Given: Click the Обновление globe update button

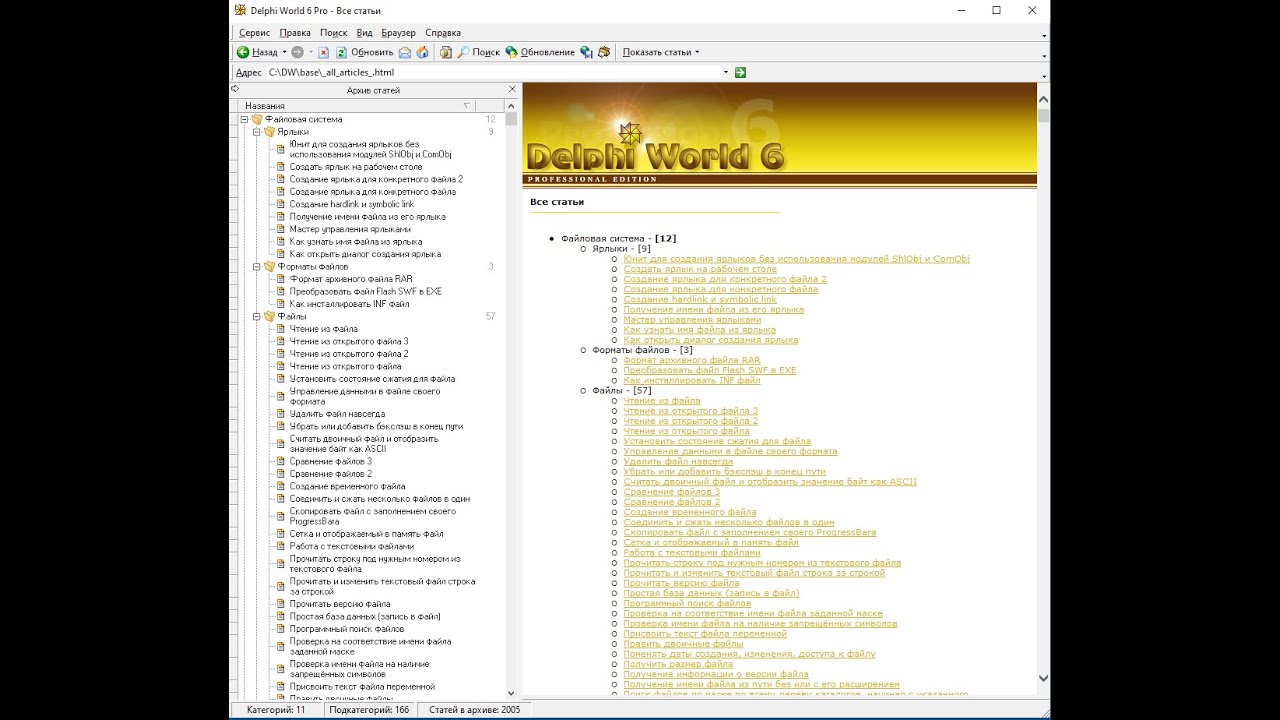Looking at the screenshot, I should click(539, 52).
